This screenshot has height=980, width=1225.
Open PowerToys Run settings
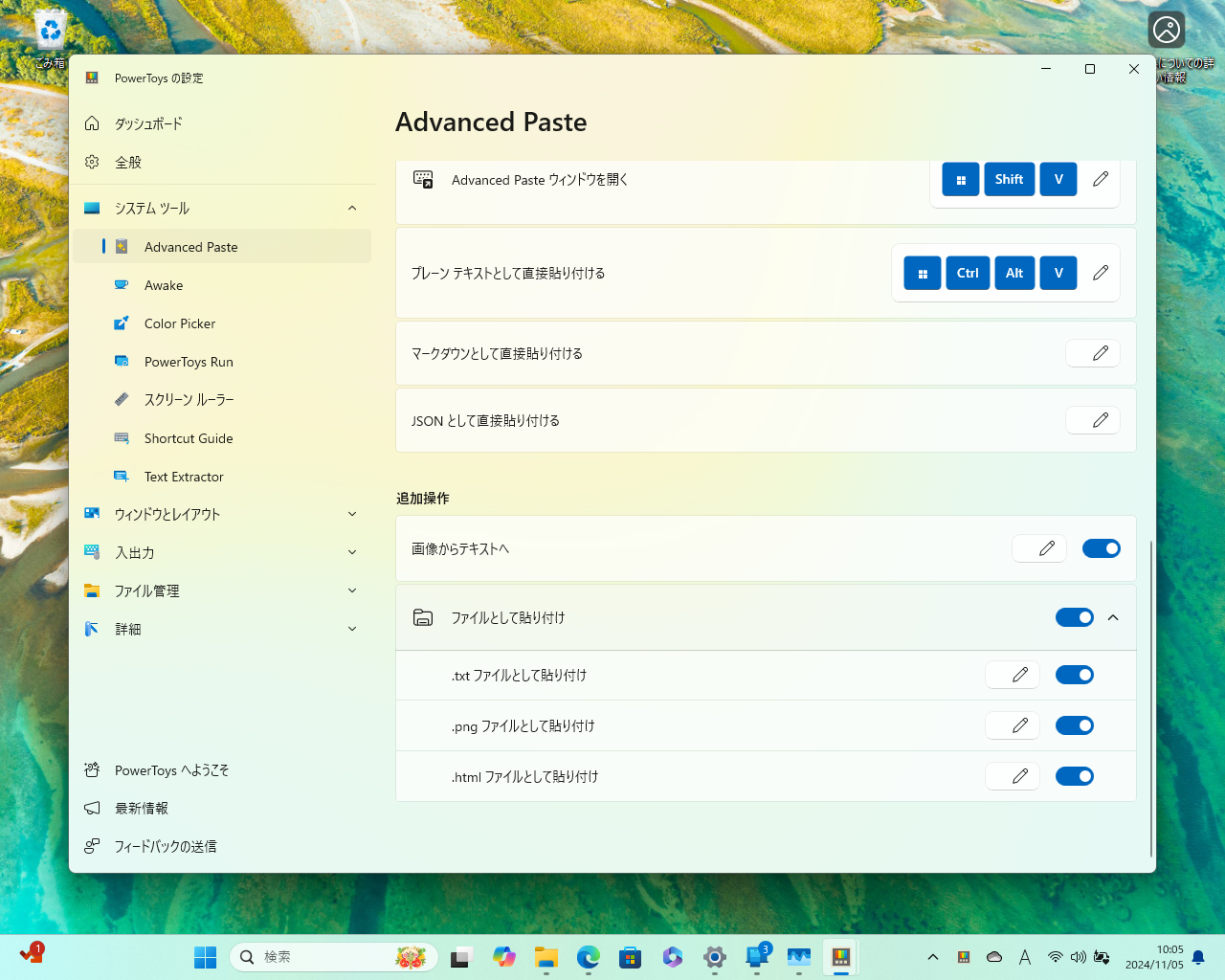(222, 362)
